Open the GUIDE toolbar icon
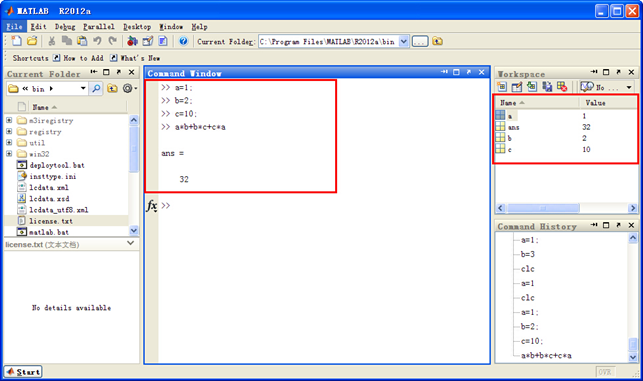Image resolution: width=643 pixels, height=381 pixels. tap(148, 41)
